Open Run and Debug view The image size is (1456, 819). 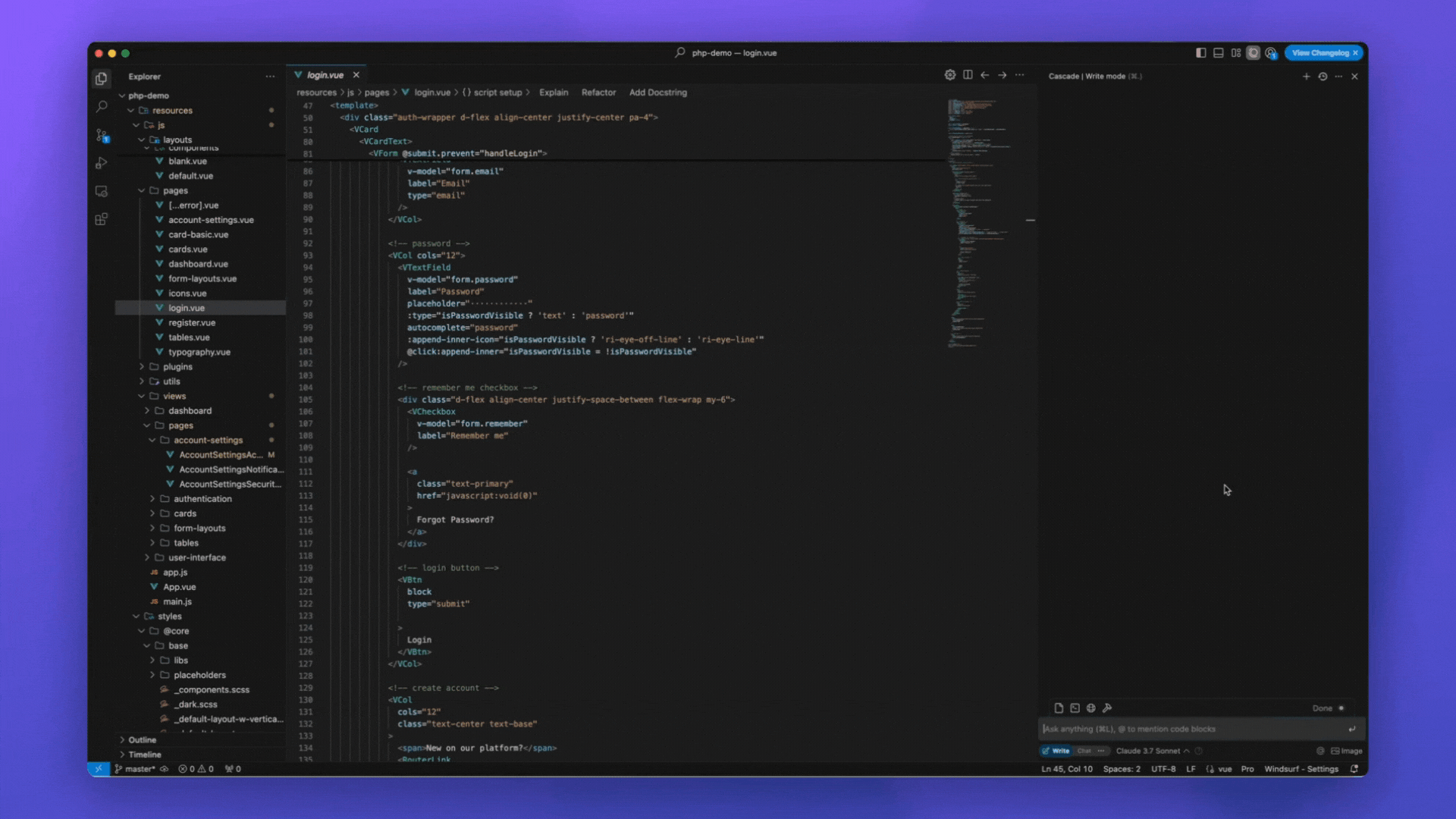tap(101, 163)
